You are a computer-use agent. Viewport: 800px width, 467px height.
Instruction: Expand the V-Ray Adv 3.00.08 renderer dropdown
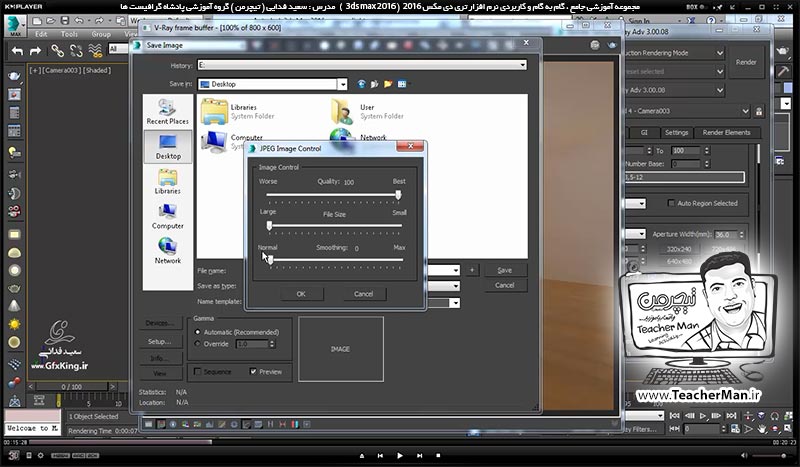[x=719, y=90]
